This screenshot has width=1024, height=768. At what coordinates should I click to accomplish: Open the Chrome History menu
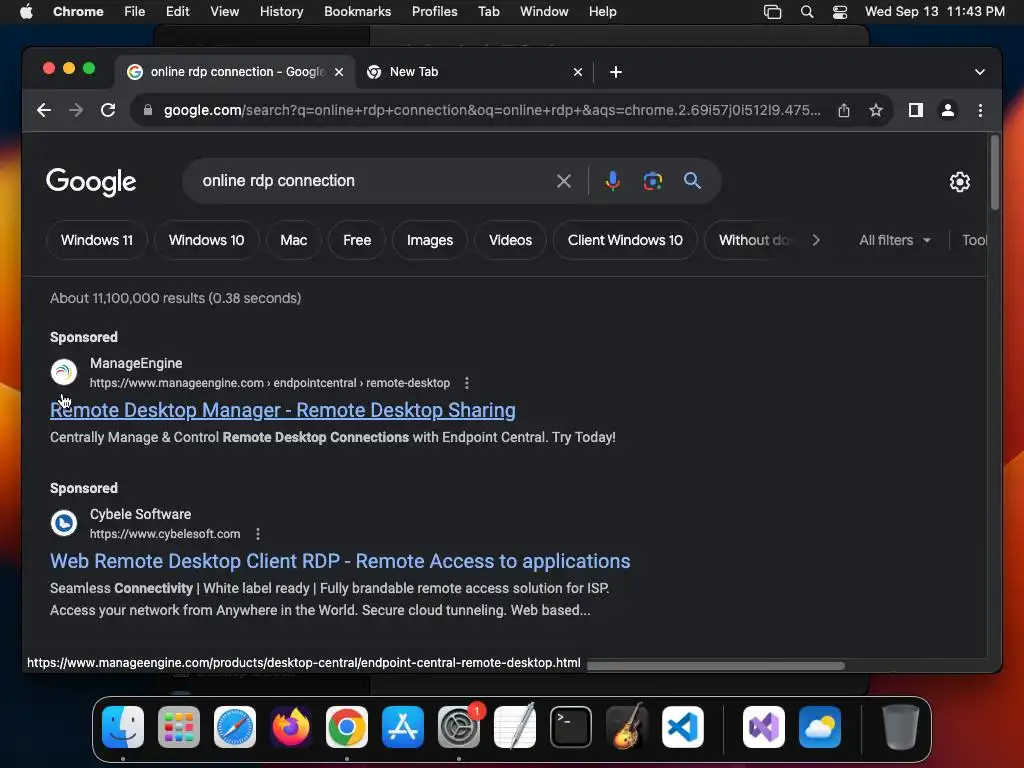pyautogui.click(x=281, y=12)
